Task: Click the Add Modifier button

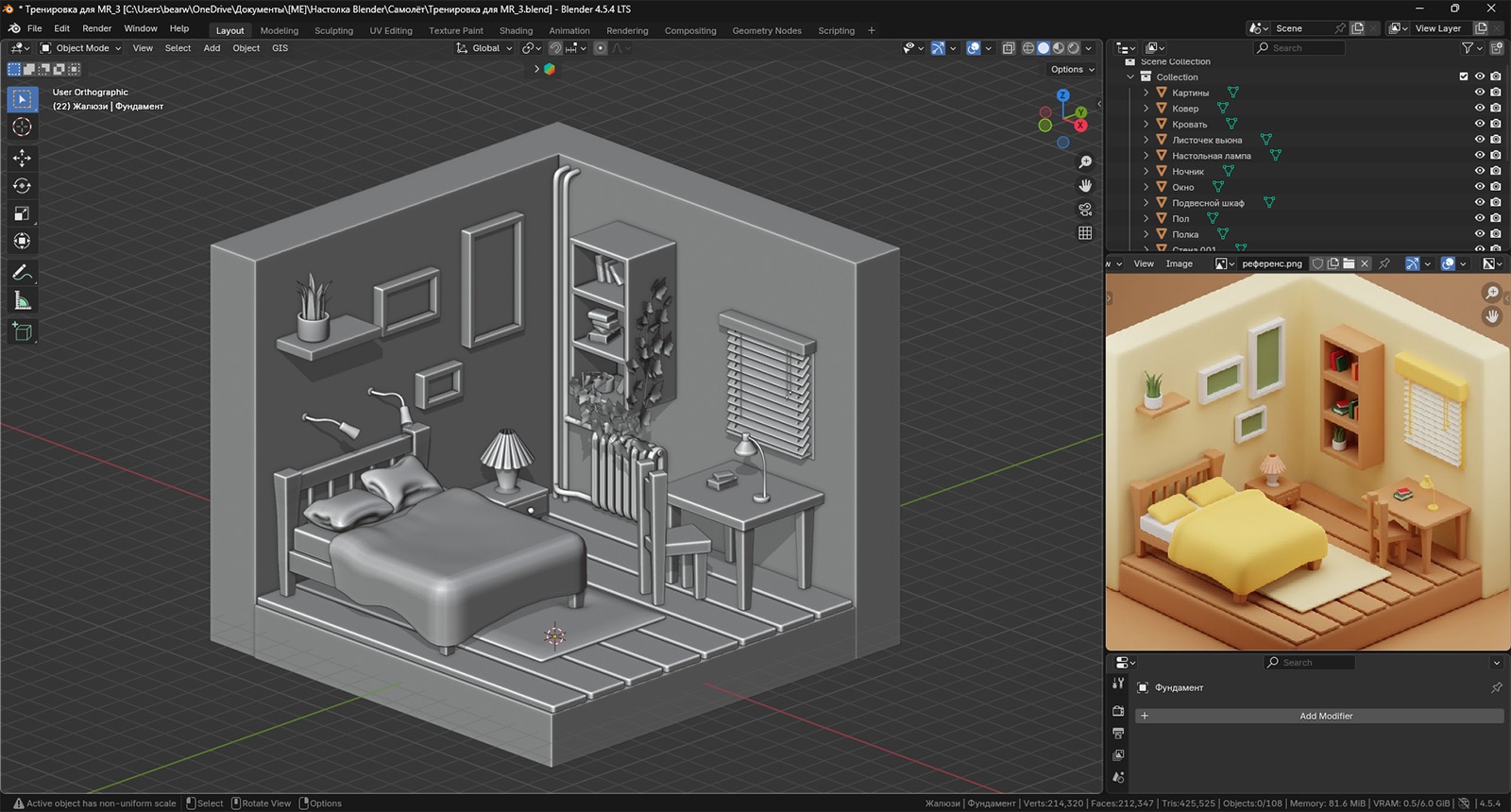Action: (x=1325, y=716)
